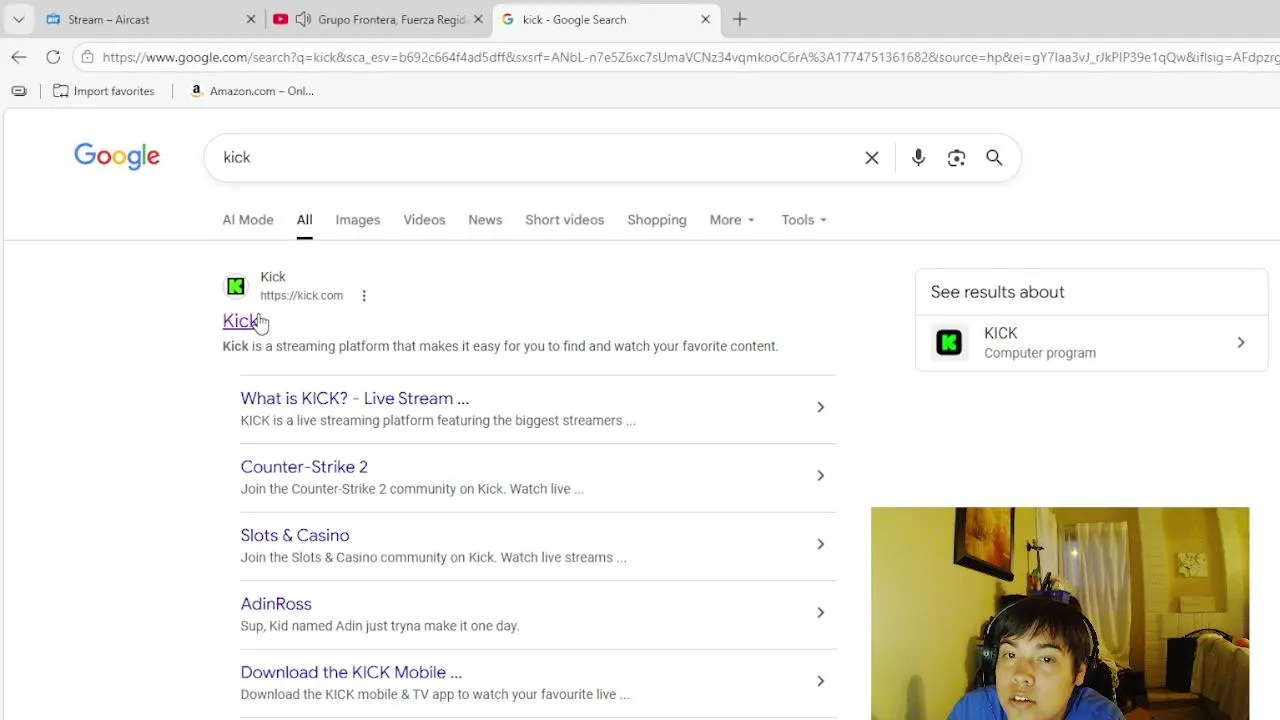
Task: Close the Stream – Aircast tab
Action: point(251,19)
